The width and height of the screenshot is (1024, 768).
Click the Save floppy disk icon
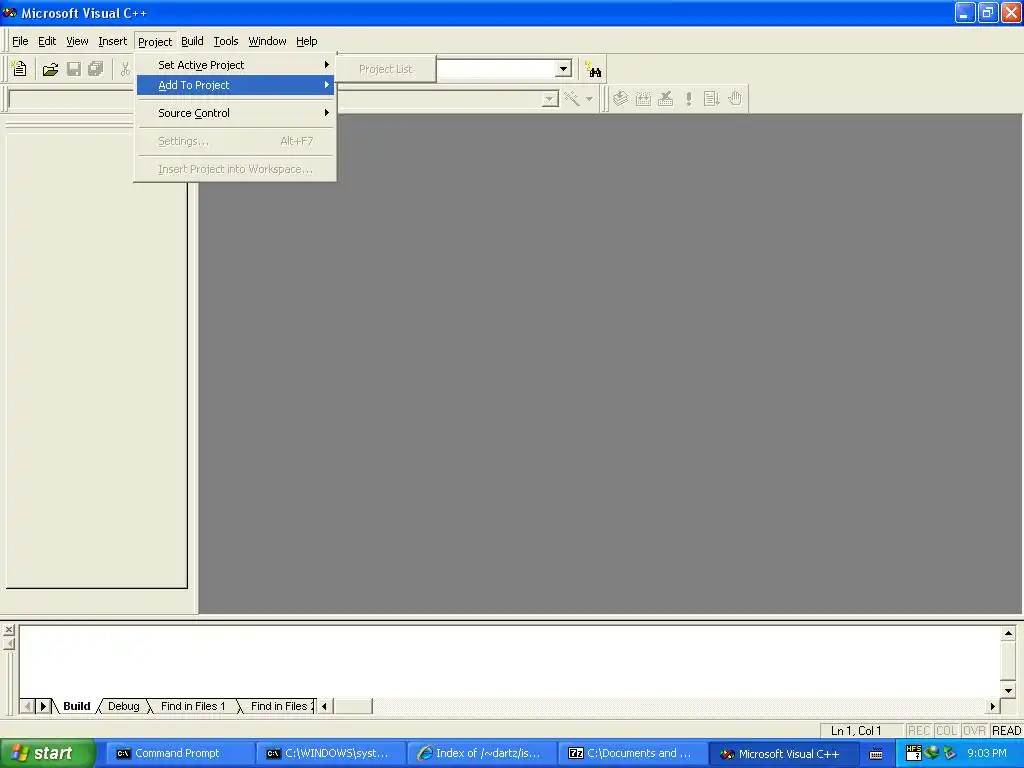(x=74, y=69)
